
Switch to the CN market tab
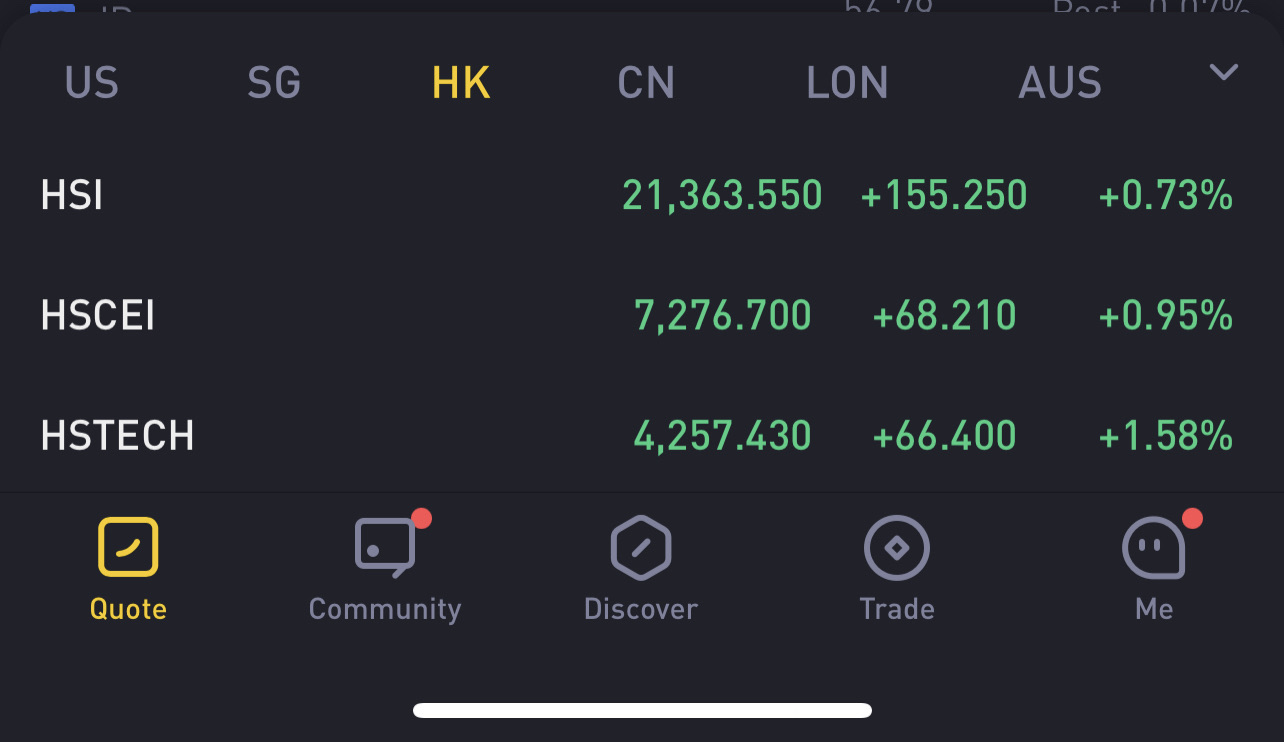point(646,83)
